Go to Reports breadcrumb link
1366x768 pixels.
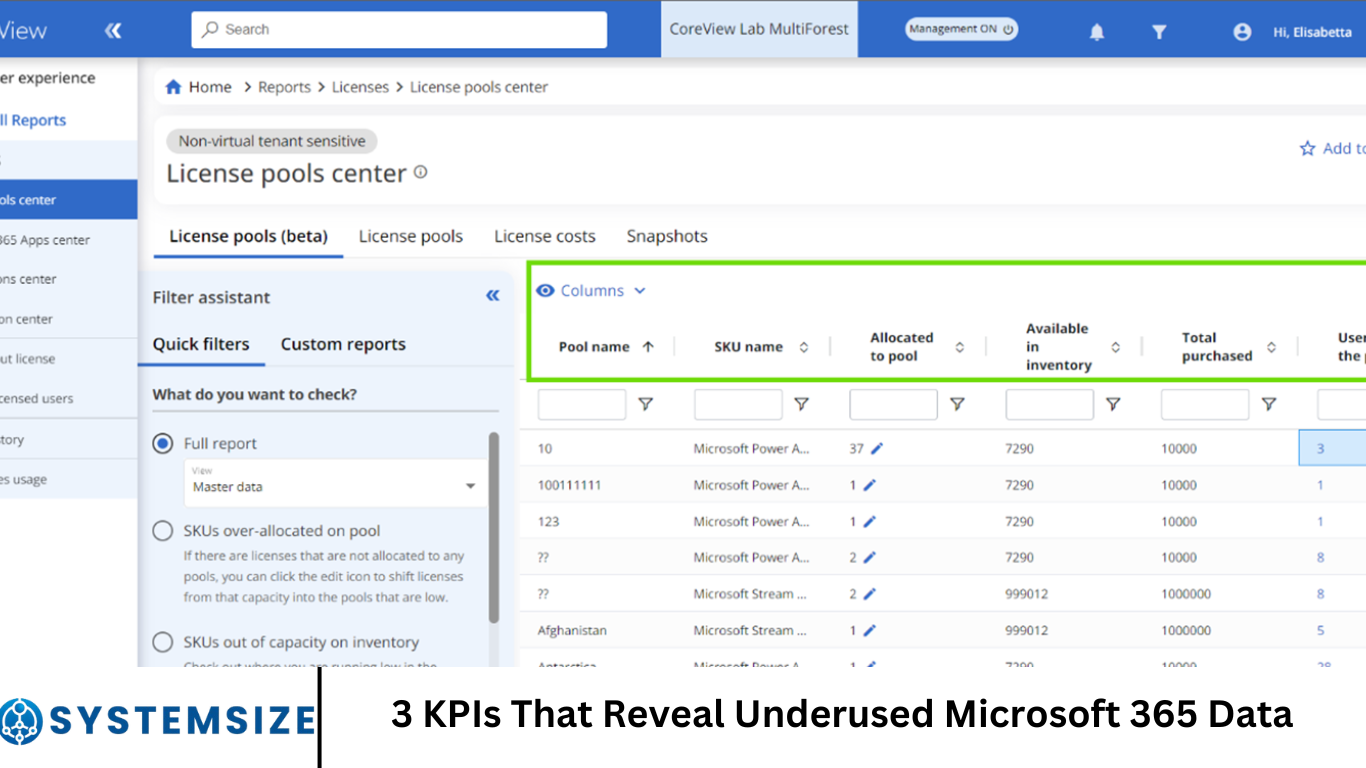(284, 87)
